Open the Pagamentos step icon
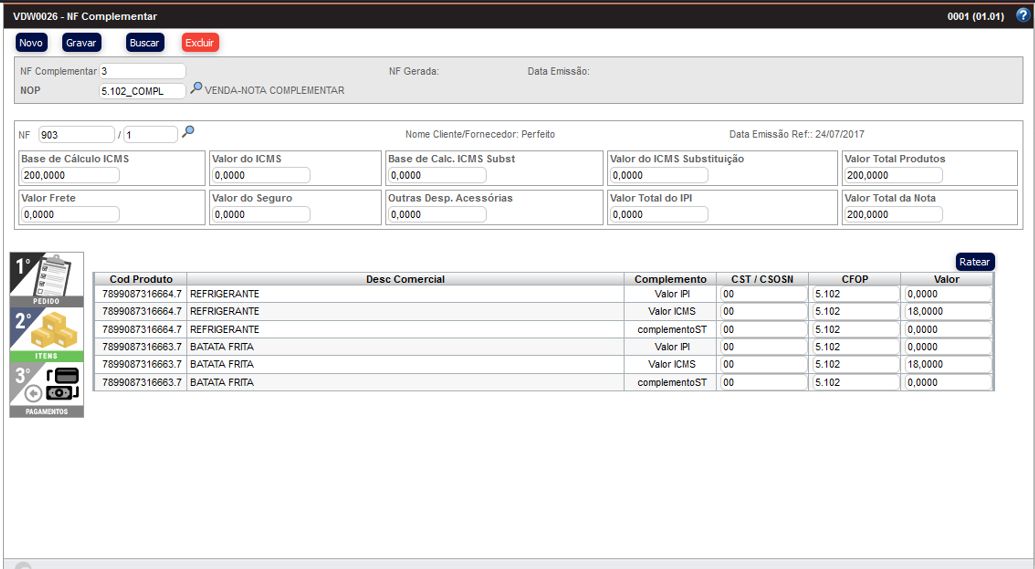This screenshot has height=569, width=1035. point(46,389)
